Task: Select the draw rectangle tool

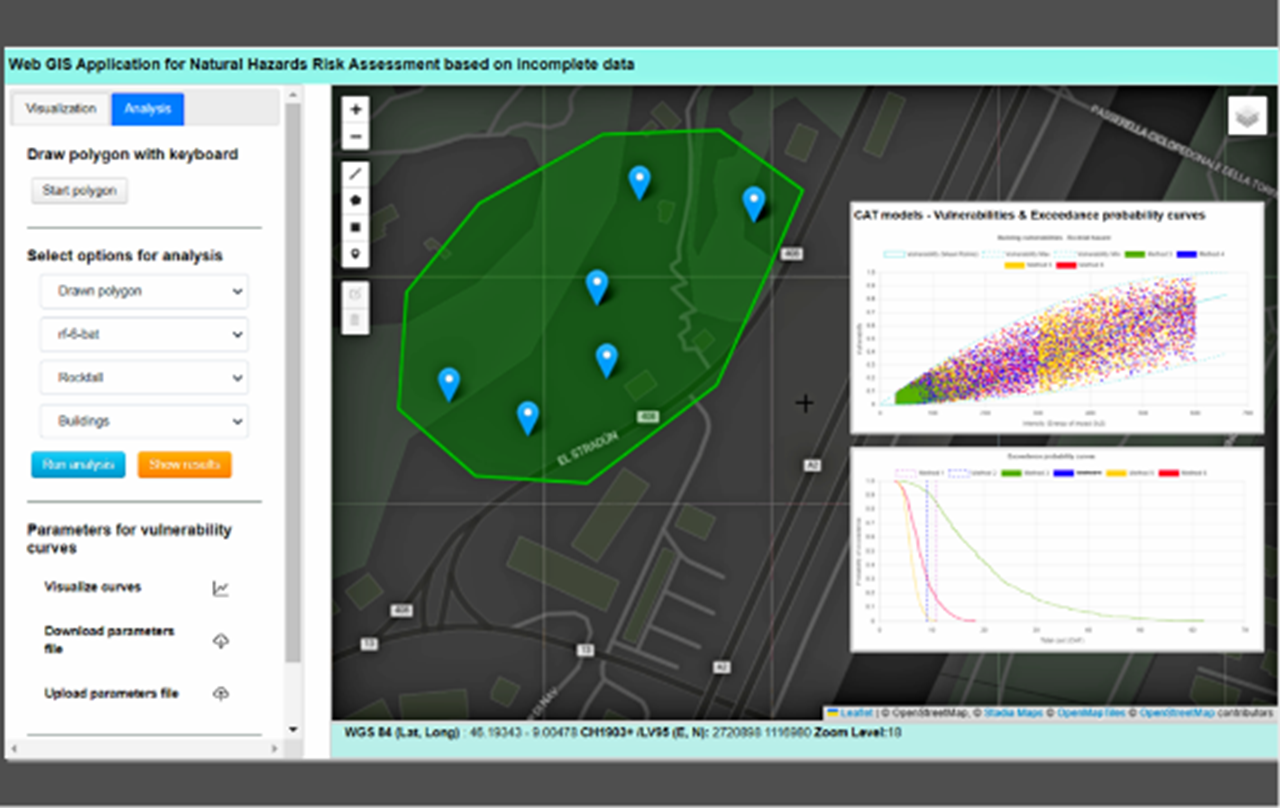Action: pyautogui.click(x=356, y=228)
